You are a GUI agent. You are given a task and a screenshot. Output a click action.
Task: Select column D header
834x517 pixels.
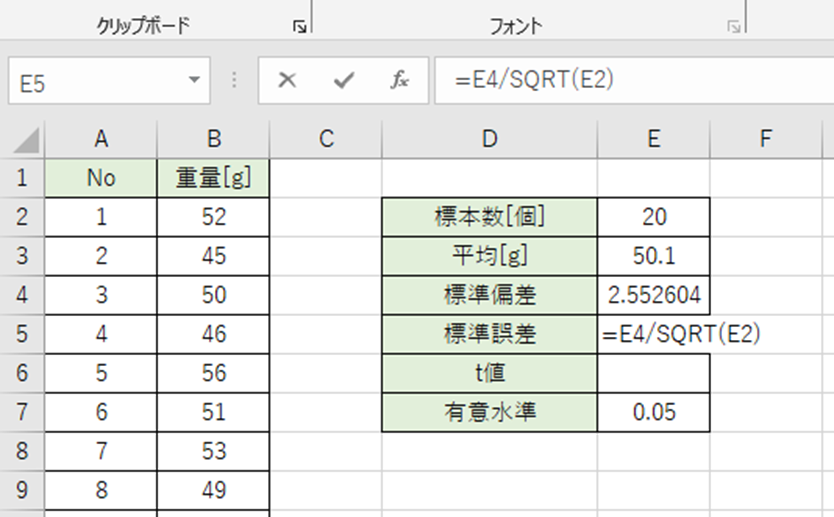click(x=489, y=140)
